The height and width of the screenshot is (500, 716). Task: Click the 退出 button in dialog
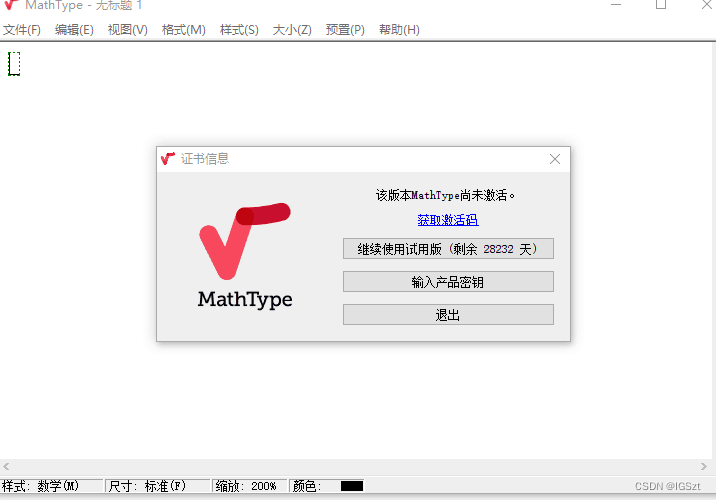click(448, 315)
